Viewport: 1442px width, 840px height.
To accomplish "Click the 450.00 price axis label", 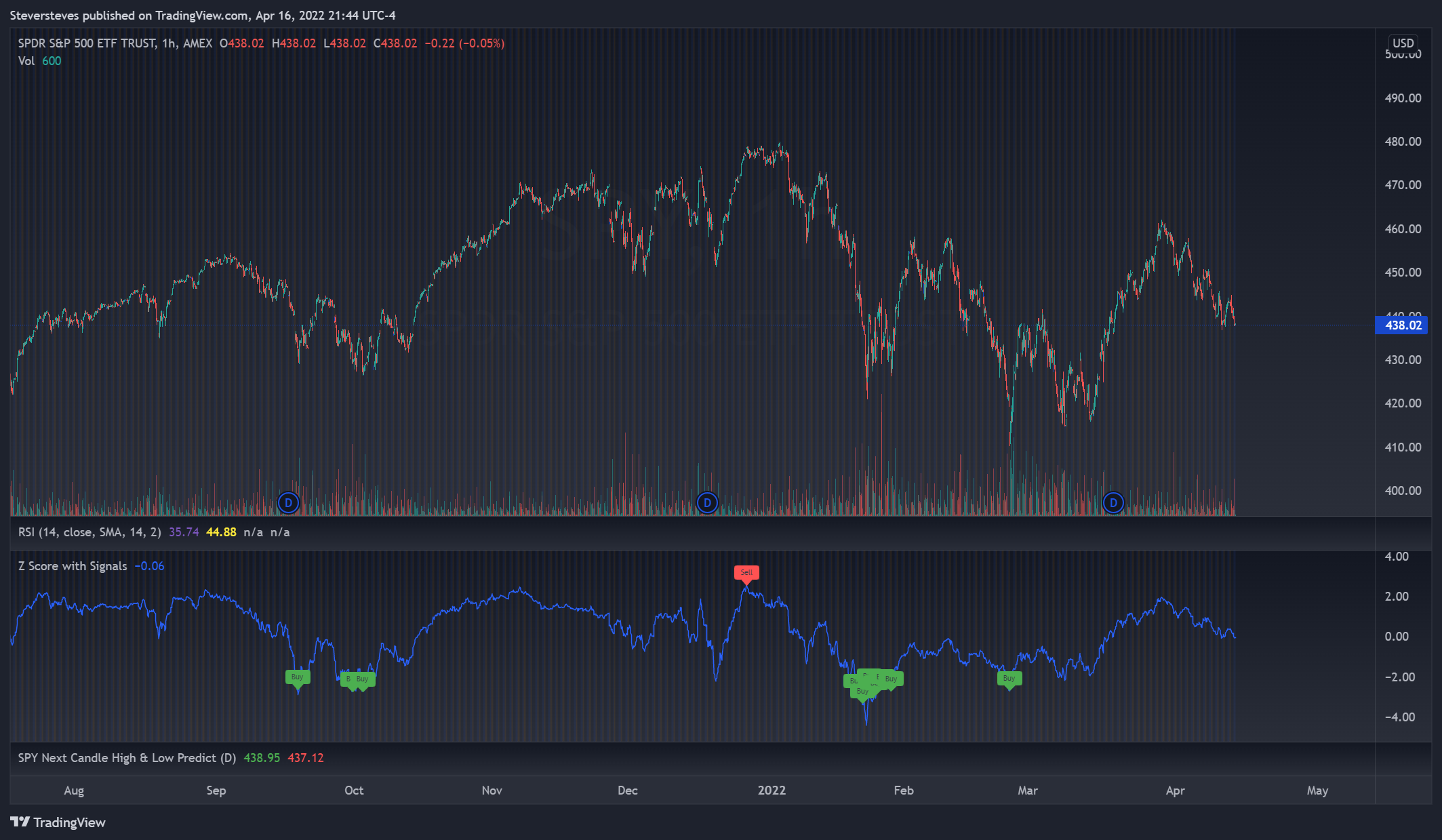I will (1403, 273).
